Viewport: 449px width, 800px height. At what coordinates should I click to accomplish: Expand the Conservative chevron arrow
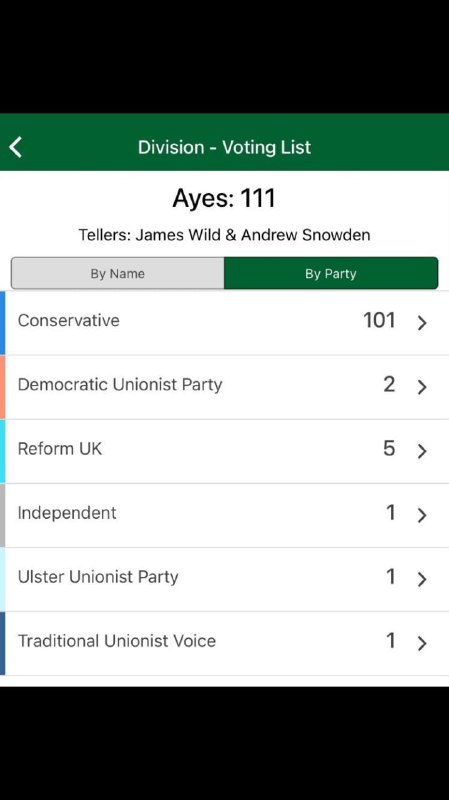pyautogui.click(x=422, y=322)
